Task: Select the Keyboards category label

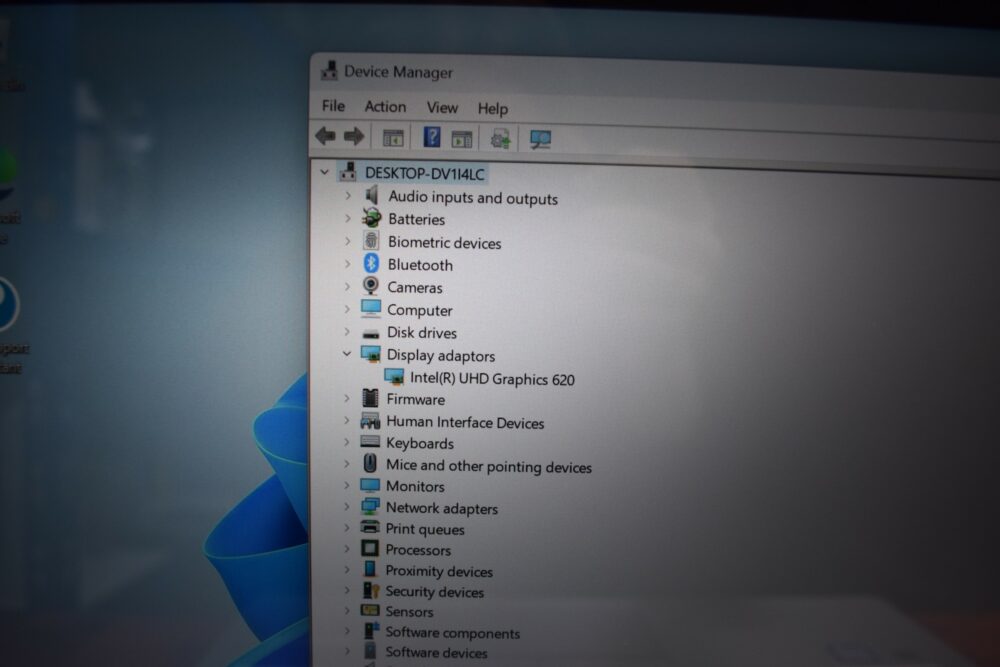Action: (420, 443)
